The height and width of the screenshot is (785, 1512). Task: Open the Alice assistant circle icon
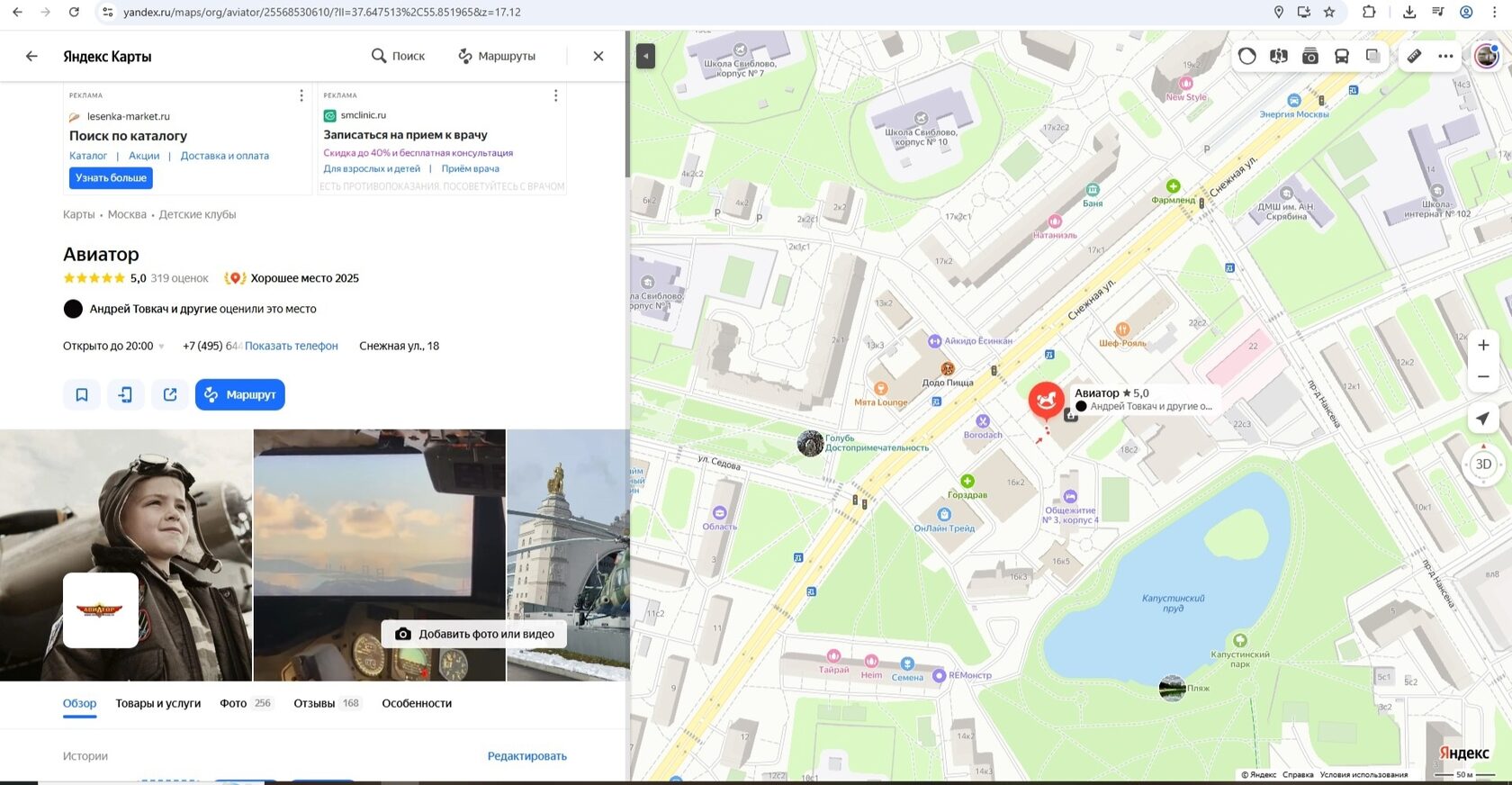[x=1247, y=56]
